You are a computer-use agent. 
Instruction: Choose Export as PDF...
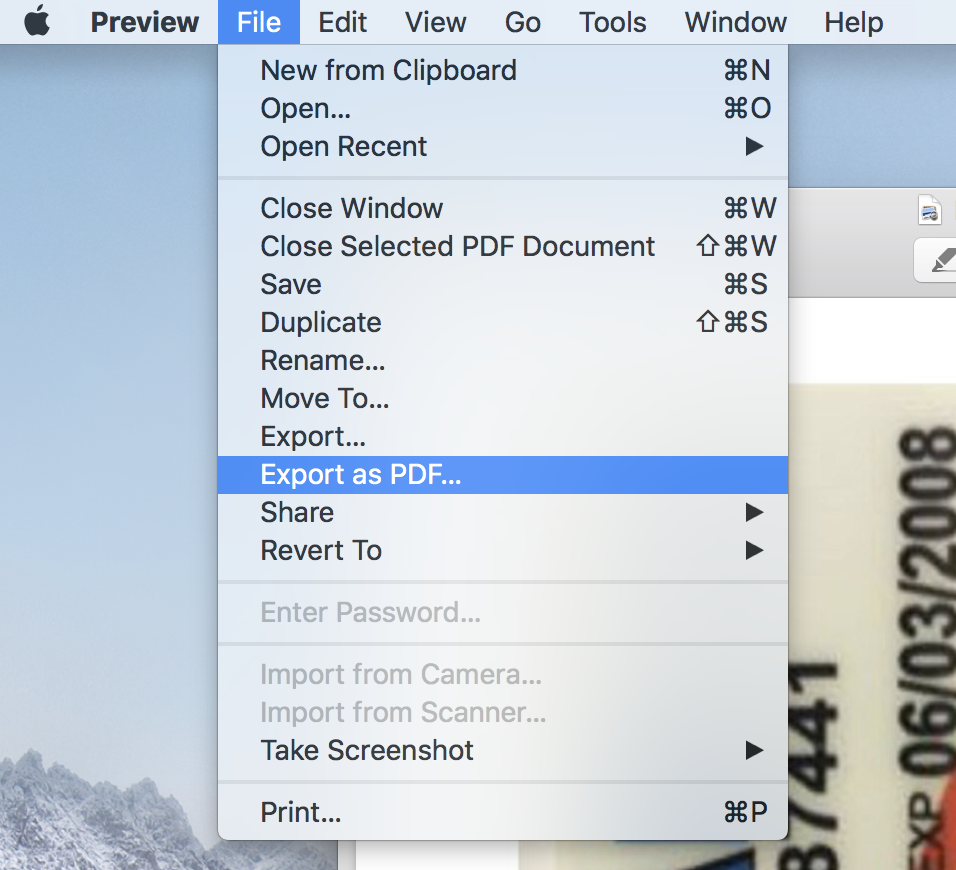click(503, 474)
